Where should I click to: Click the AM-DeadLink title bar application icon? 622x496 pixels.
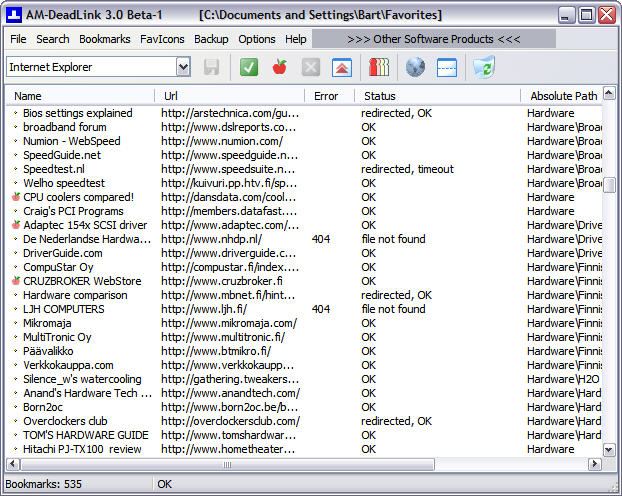coord(13,15)
